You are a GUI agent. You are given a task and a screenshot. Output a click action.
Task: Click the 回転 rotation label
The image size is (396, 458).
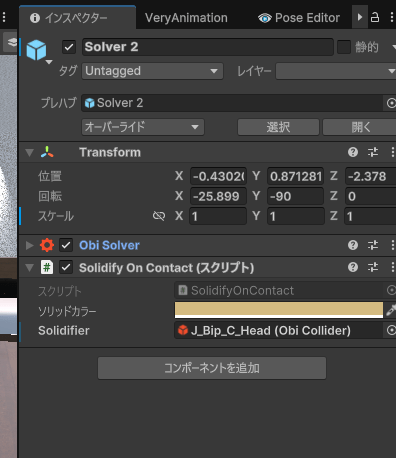pyautogui.click(x=50, y=196)
